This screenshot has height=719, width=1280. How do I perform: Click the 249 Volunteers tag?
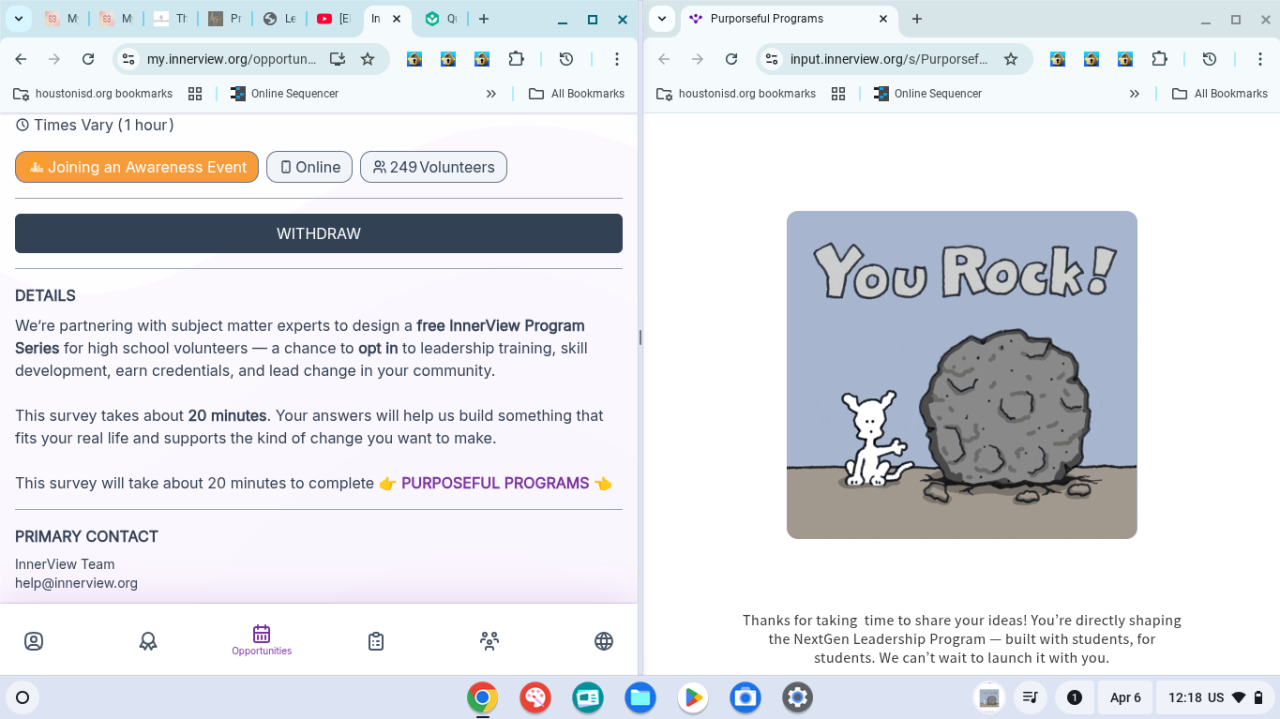(434, 167)
